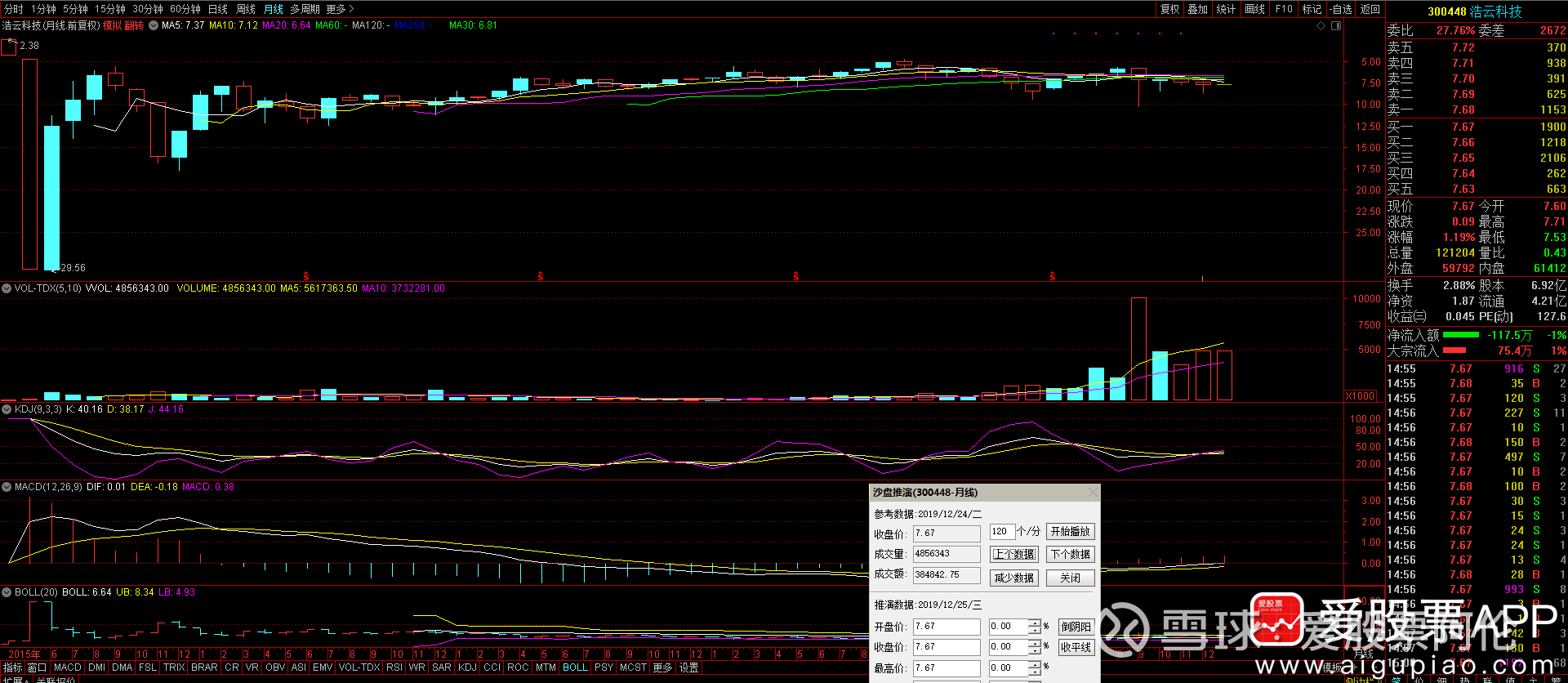1568x683 pixels.
Task: Select 日线 daily chart period
Action: [218, 9]
